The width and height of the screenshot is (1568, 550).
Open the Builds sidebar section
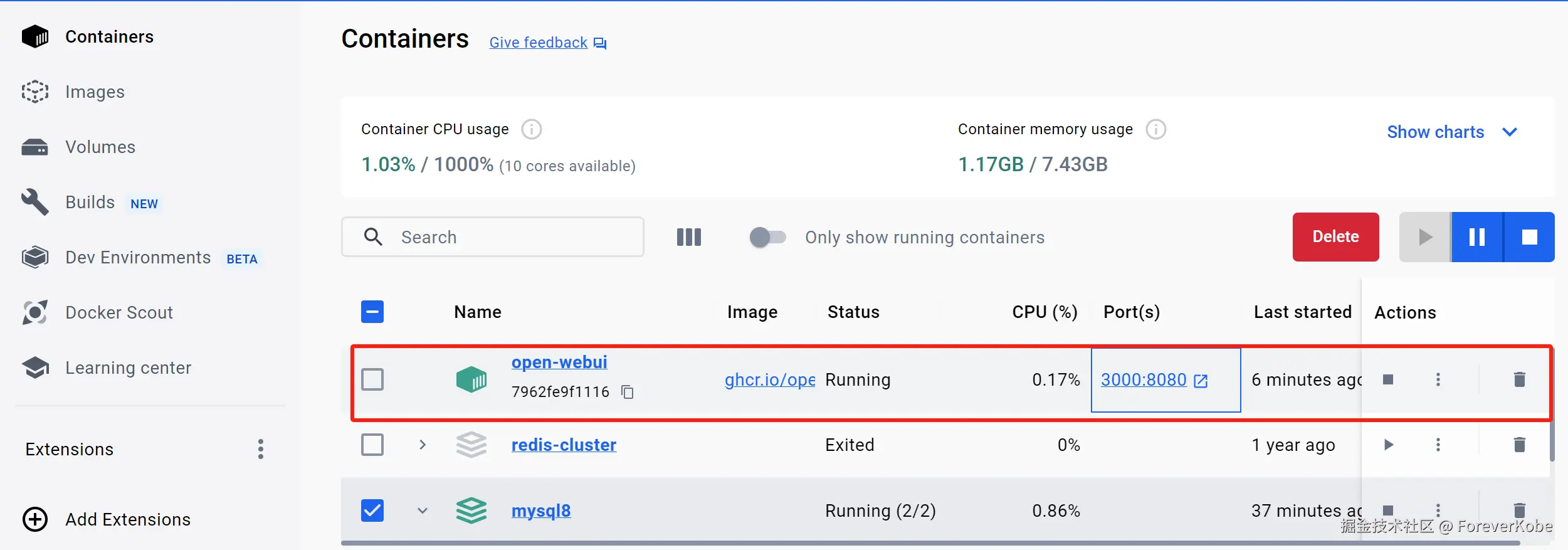[x=90, y=203]
